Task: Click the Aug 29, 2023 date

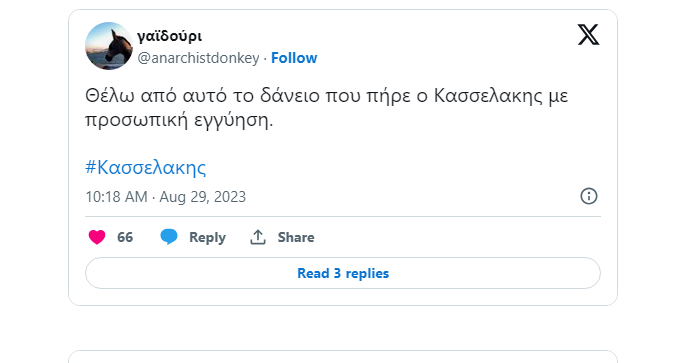Action: pos(203,197)
